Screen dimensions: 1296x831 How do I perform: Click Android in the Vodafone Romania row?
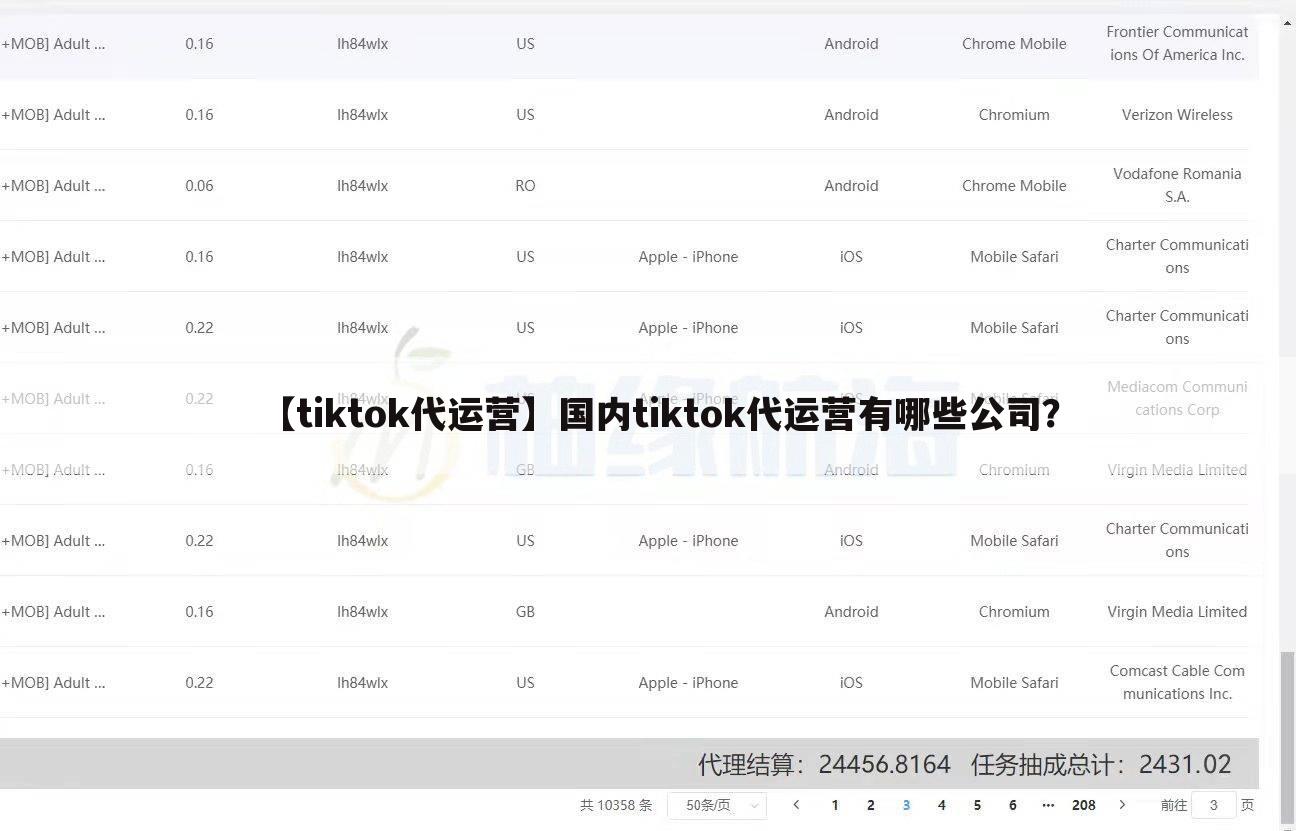[x=851, y=185]
